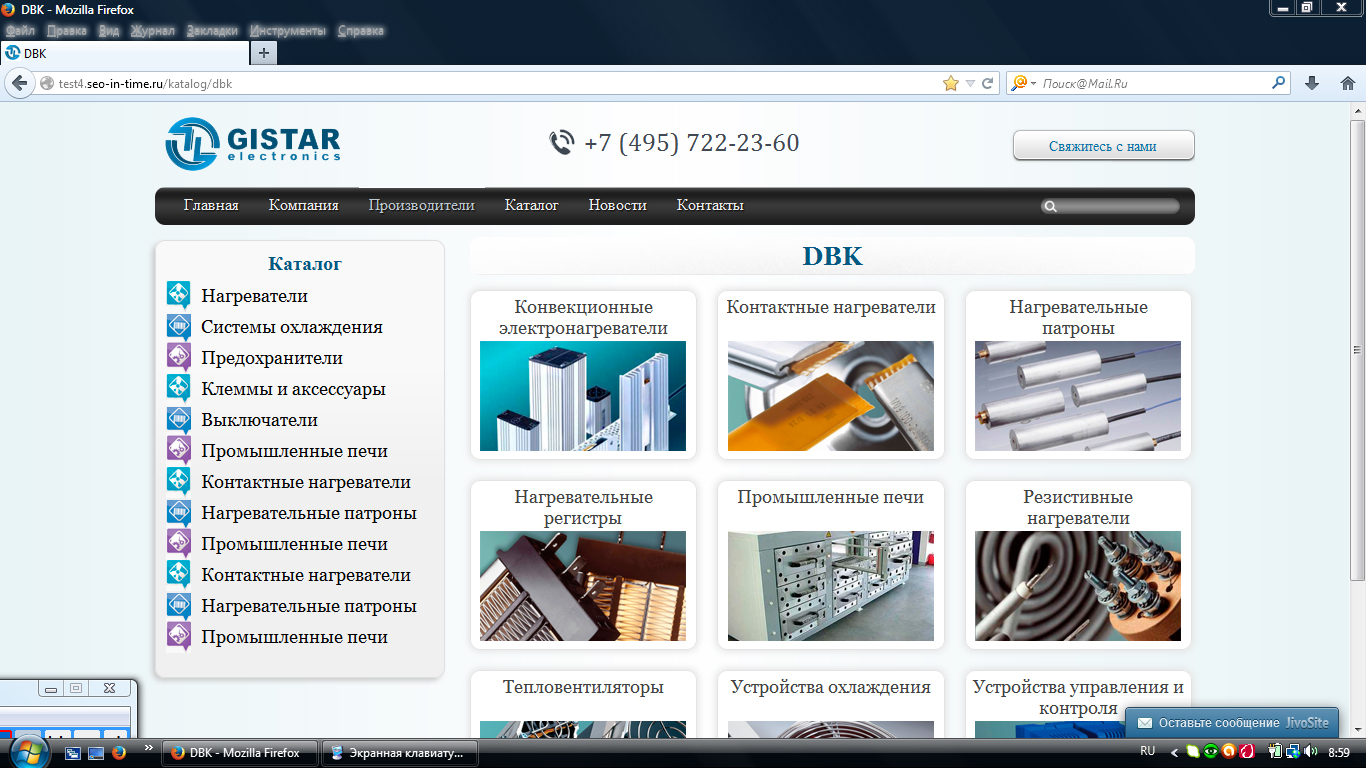Switch to the DBK browser tab

coord(123,53)
